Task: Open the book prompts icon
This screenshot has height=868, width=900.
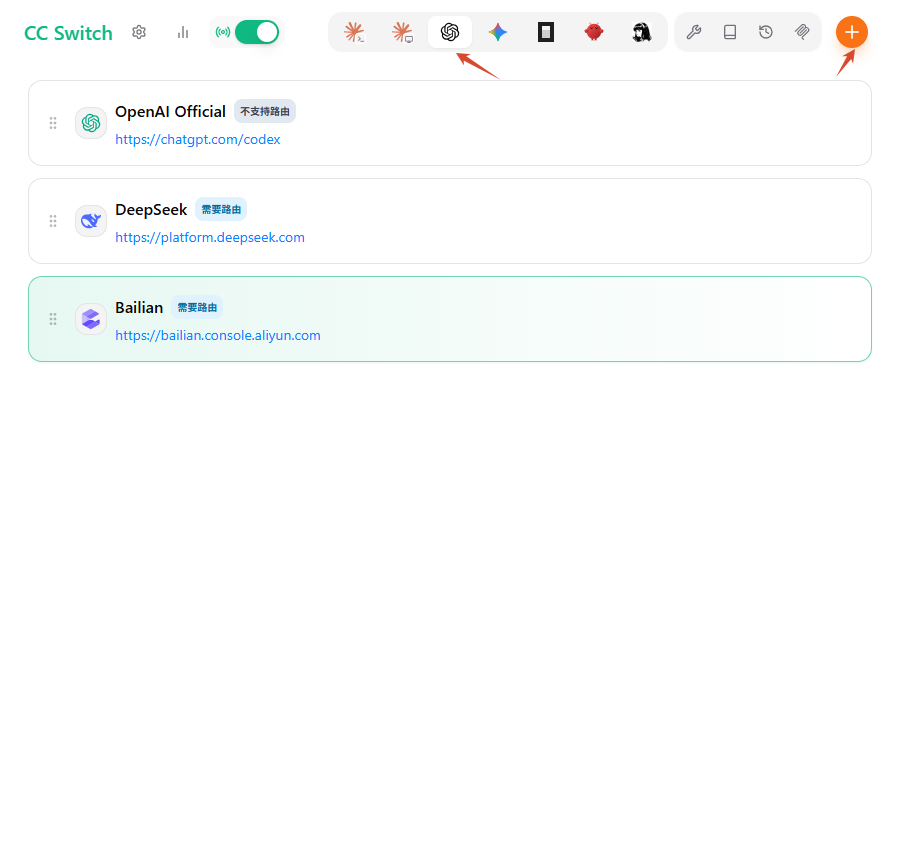Action: tap(730, 32)
